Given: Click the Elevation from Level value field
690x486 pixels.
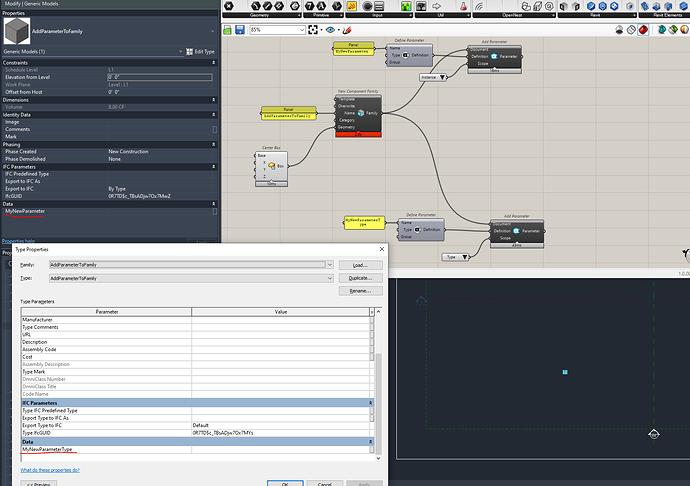Looking at the screenshot, I should click(x=160, y=77).
